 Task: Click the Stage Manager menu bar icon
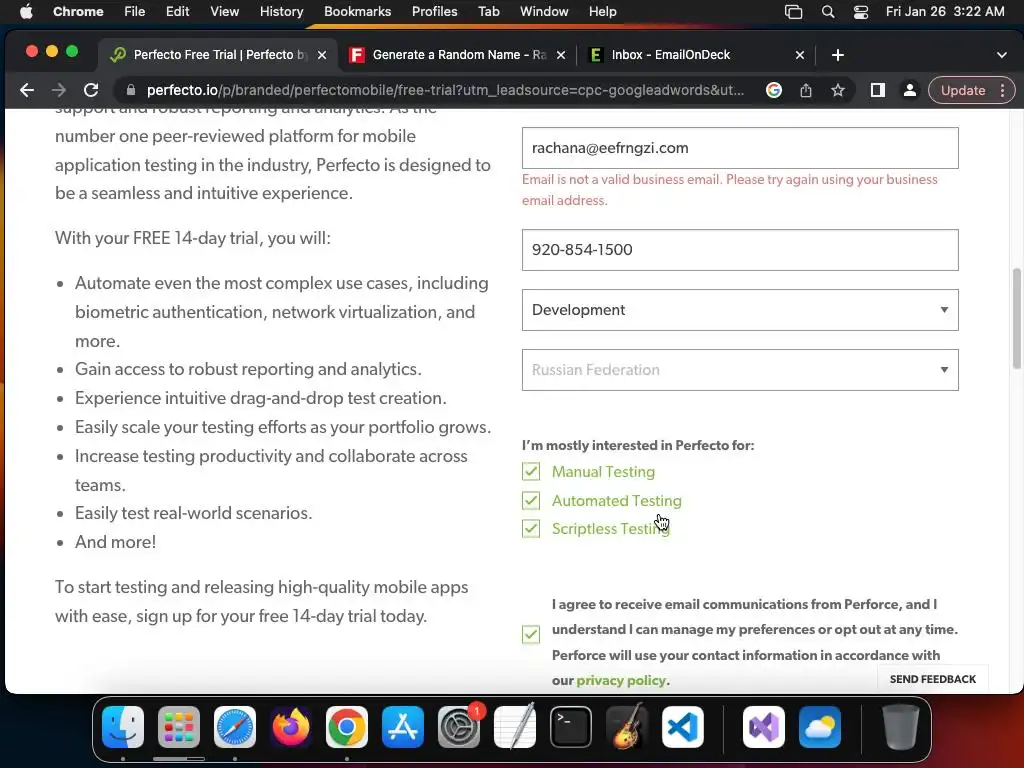click(x=793, y=12)
